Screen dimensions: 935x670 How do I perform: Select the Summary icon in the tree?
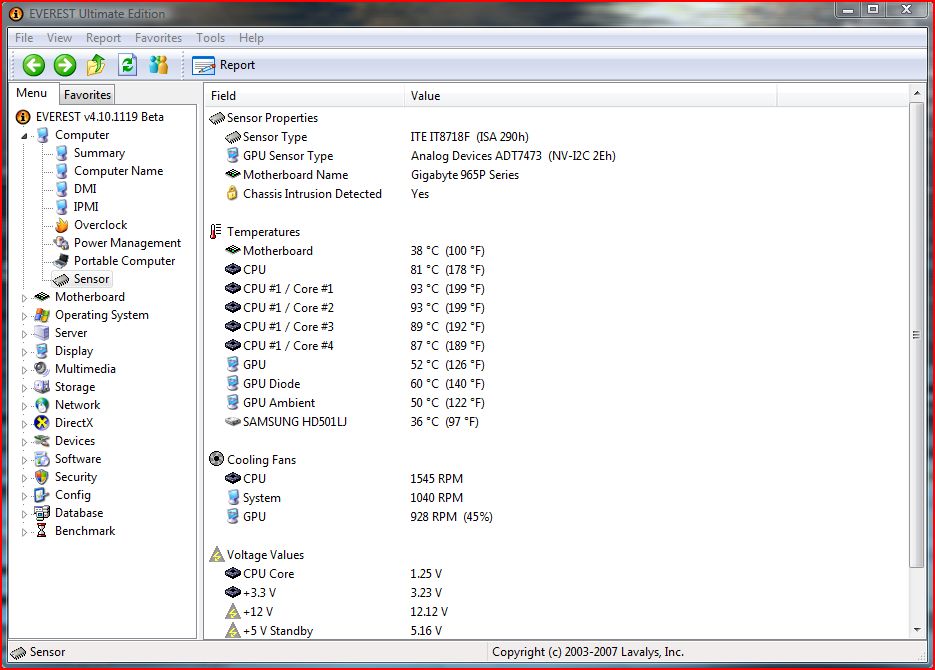click(61, 153)
